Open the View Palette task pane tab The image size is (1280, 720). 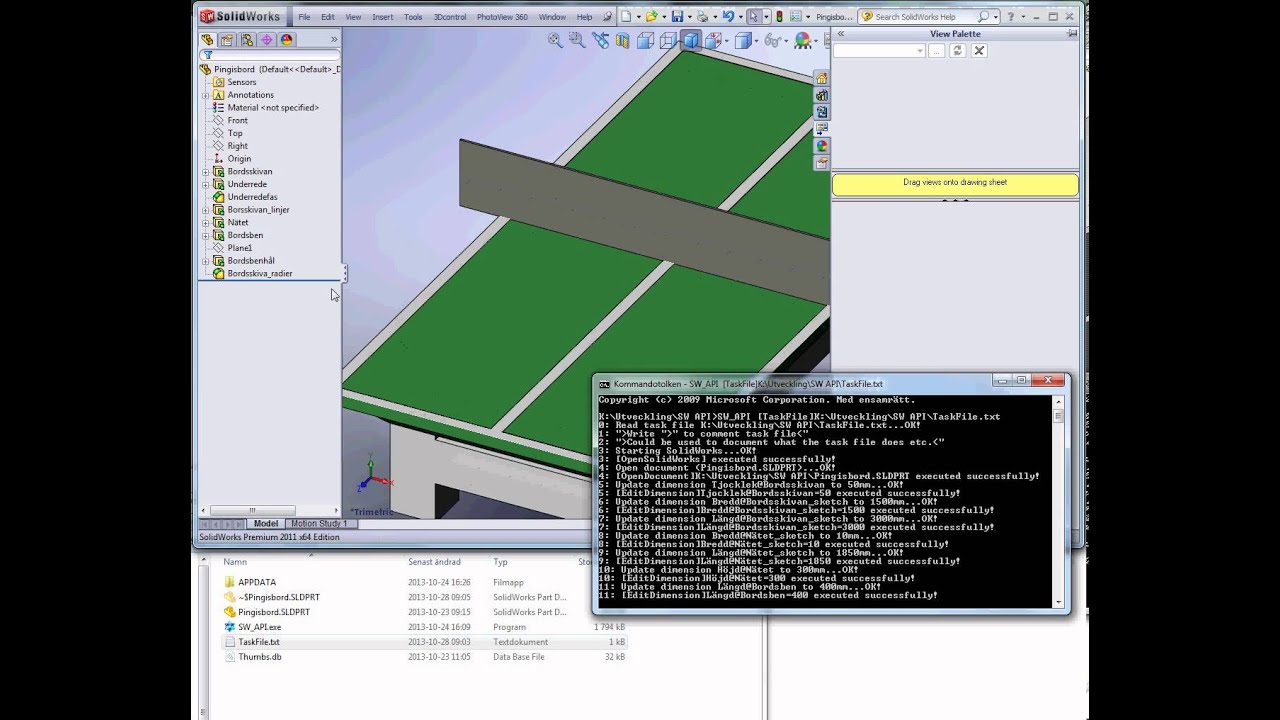point(822,129)
